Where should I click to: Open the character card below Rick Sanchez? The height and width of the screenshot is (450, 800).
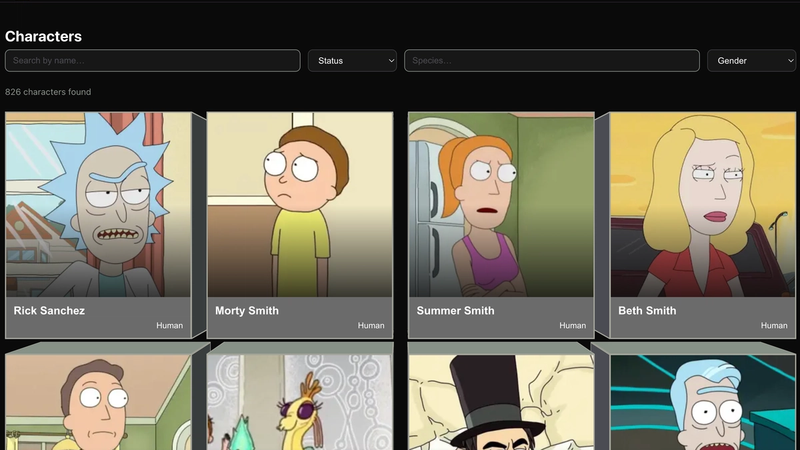pos(98,403)
